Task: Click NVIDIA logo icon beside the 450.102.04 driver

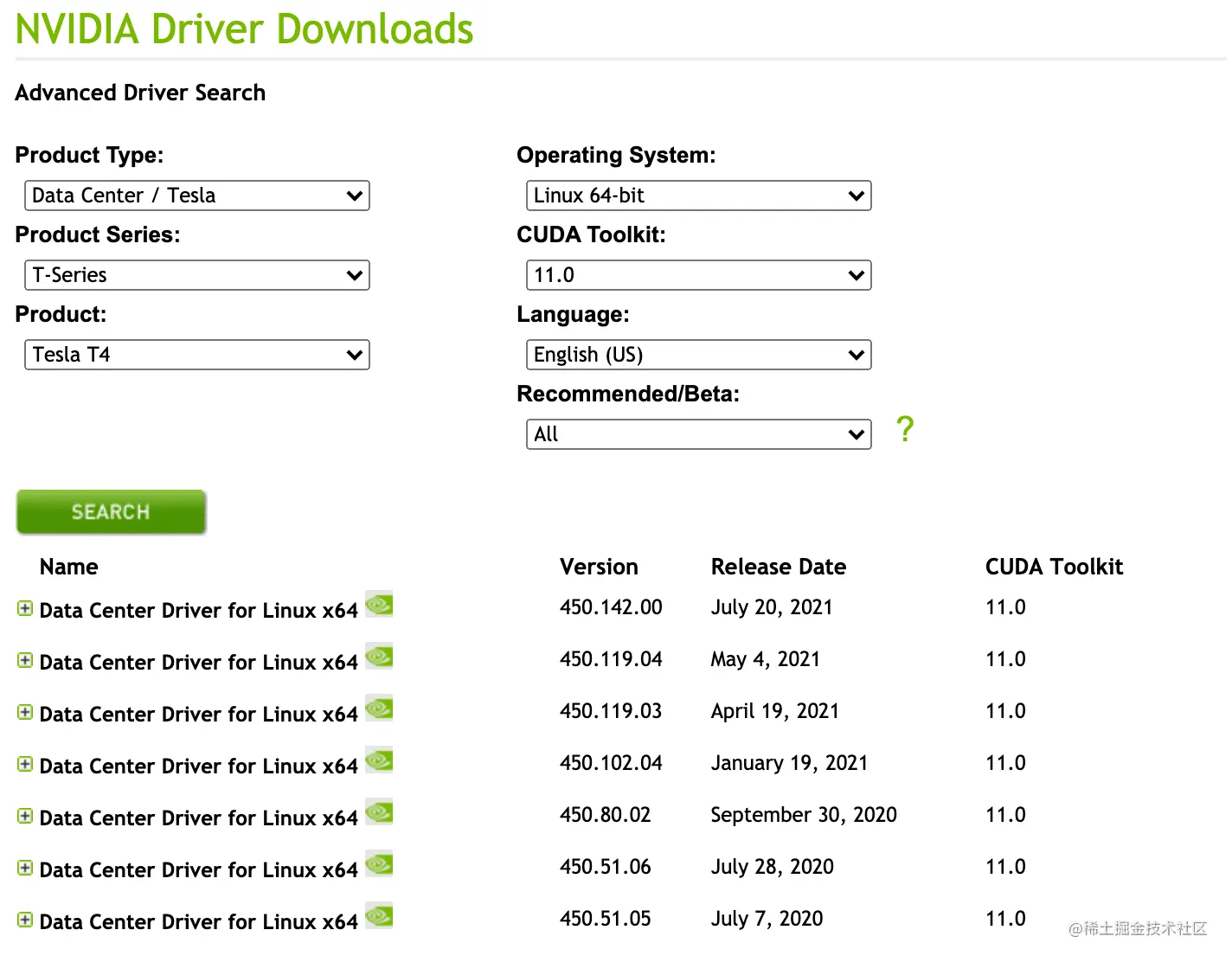Action: pyautogui.click(x=379, y=760)
